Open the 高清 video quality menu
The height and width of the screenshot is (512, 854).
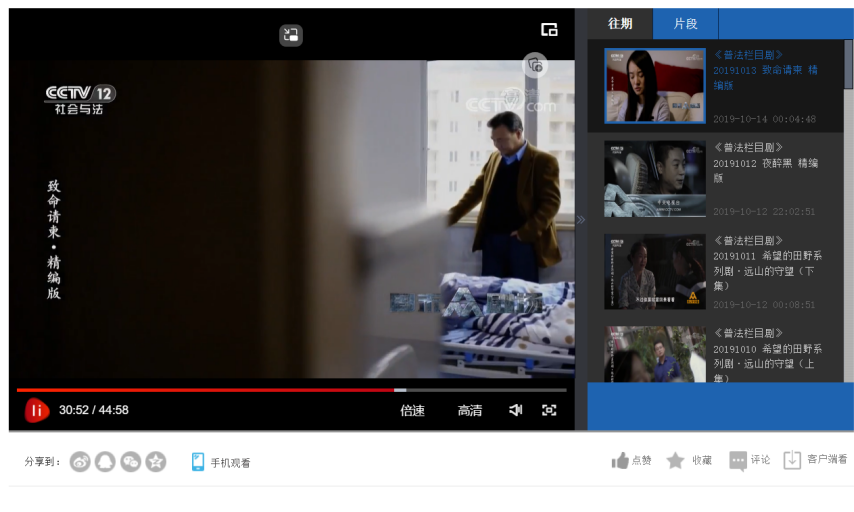[470, 410]
